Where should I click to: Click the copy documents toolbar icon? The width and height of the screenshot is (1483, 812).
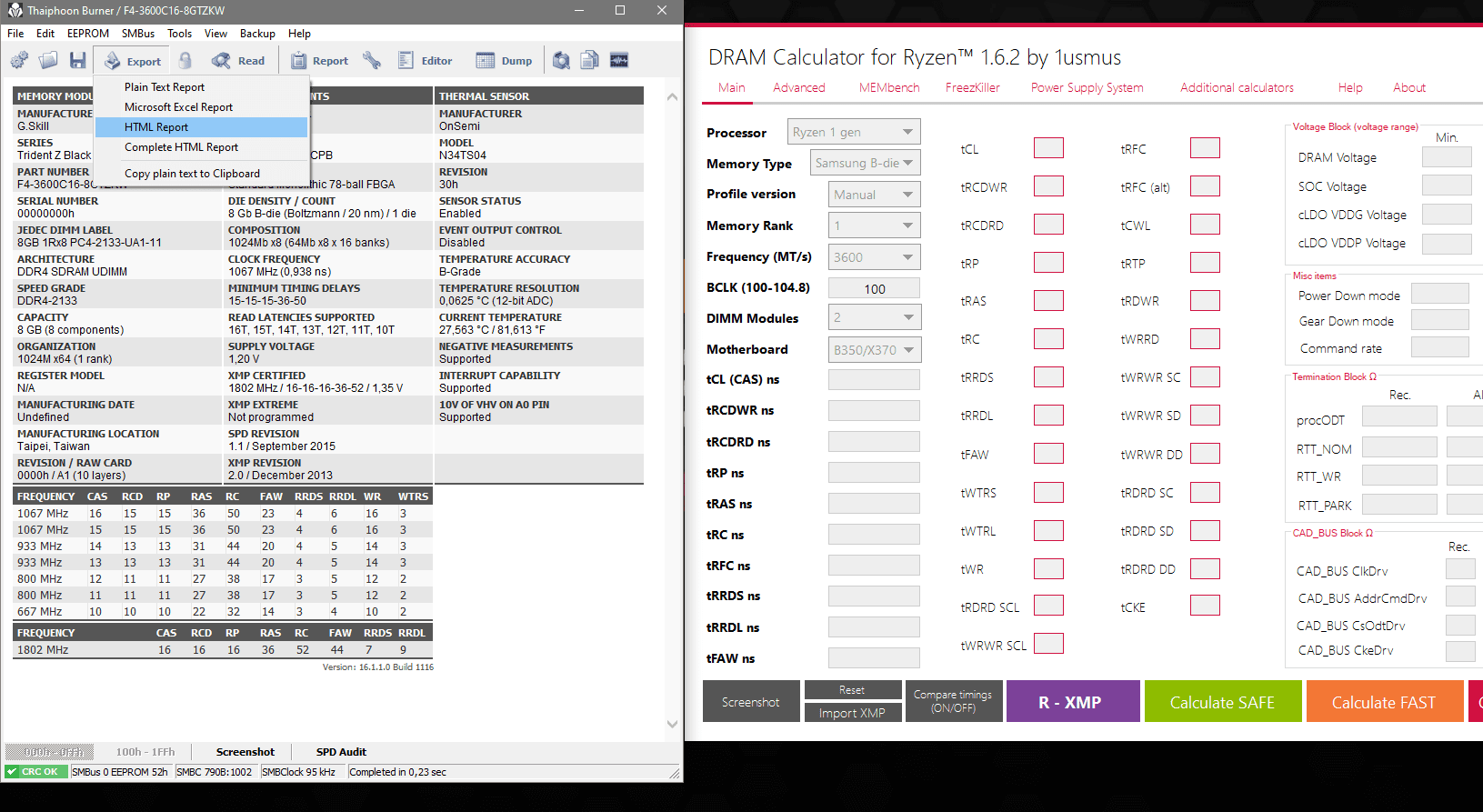(590, 61)
